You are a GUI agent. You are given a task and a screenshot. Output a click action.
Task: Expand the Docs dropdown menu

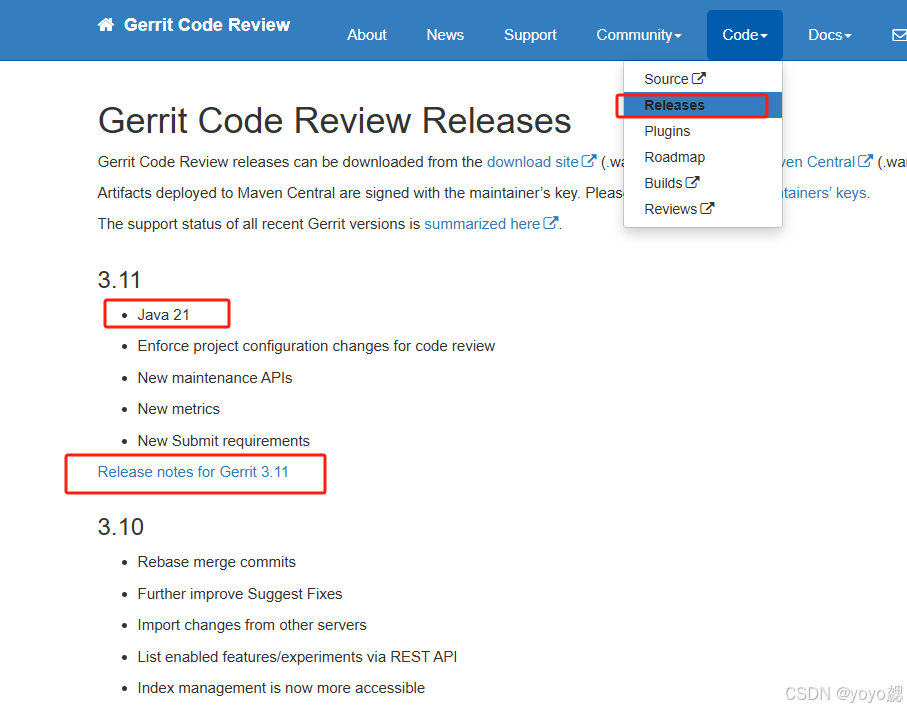[x=829, y=35]
